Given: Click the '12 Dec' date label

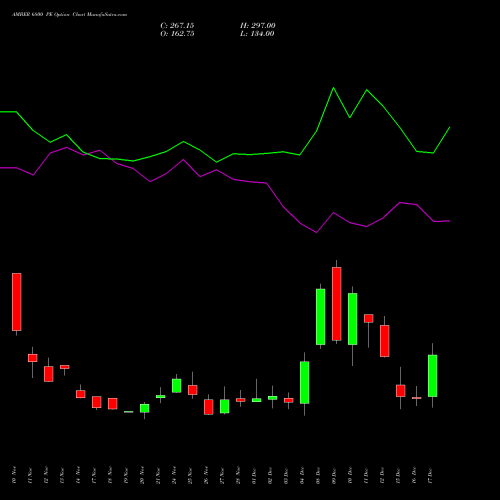Looking at the screenshot, I should (382, 475).
